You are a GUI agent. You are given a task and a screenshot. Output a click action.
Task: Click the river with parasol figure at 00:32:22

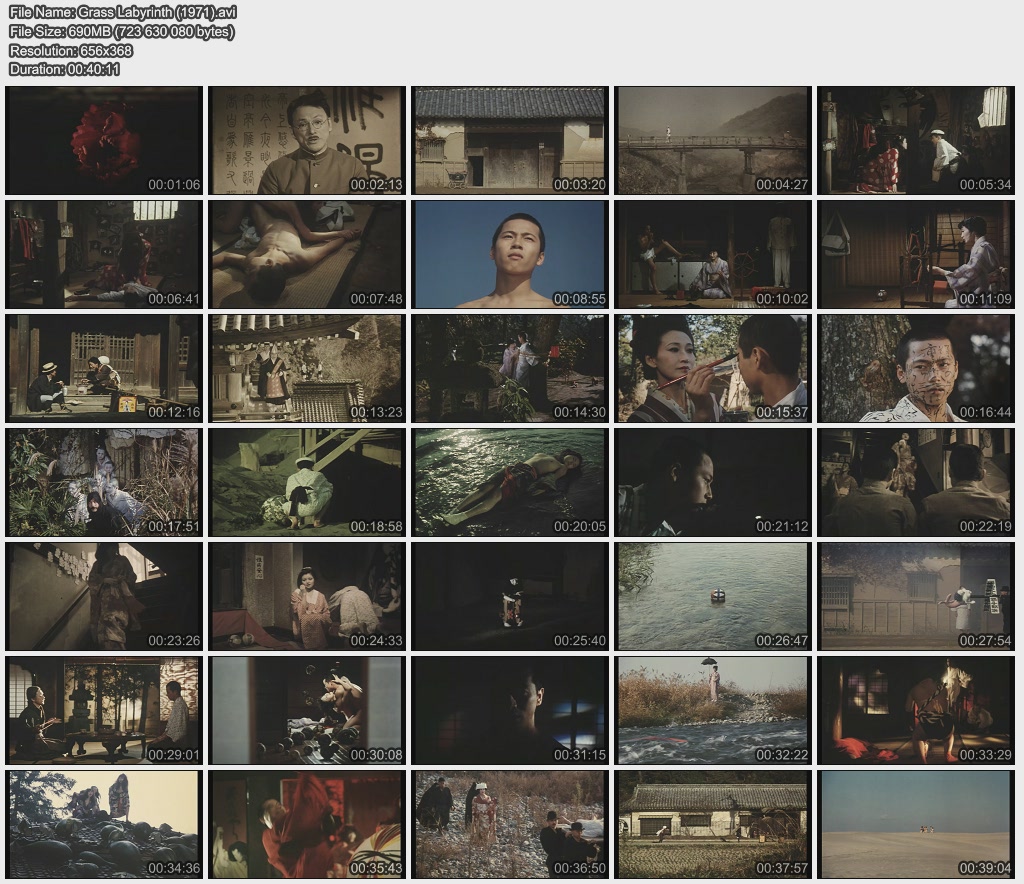[713, 710]
